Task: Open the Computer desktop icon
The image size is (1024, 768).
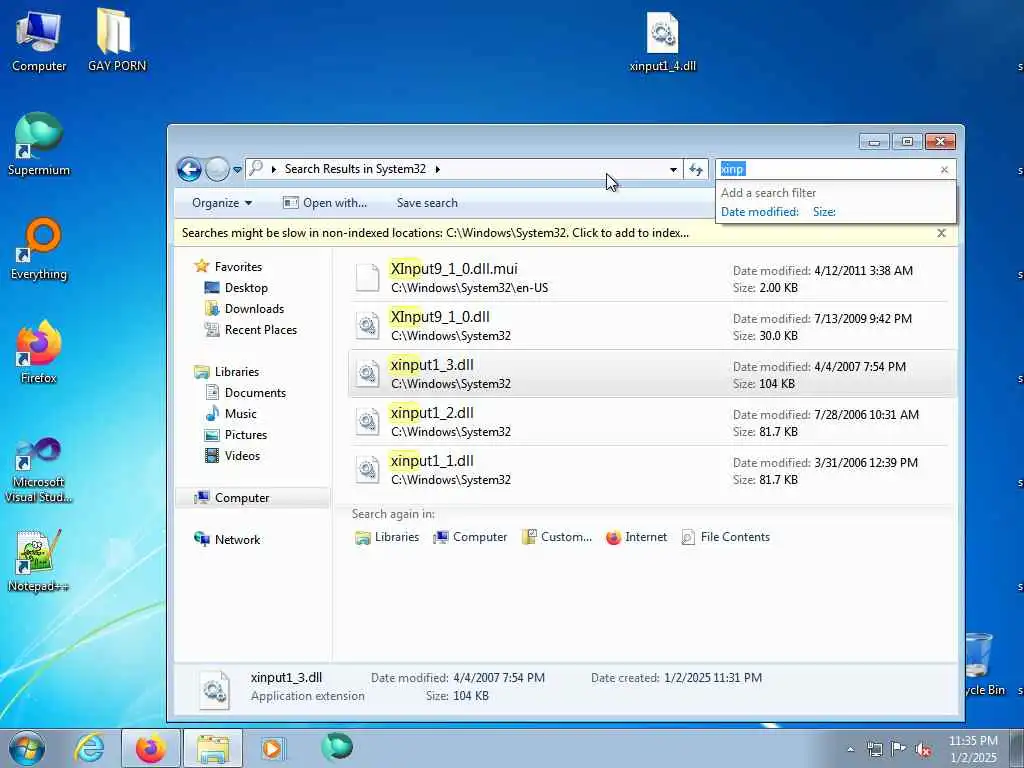Action: point(39,40)
